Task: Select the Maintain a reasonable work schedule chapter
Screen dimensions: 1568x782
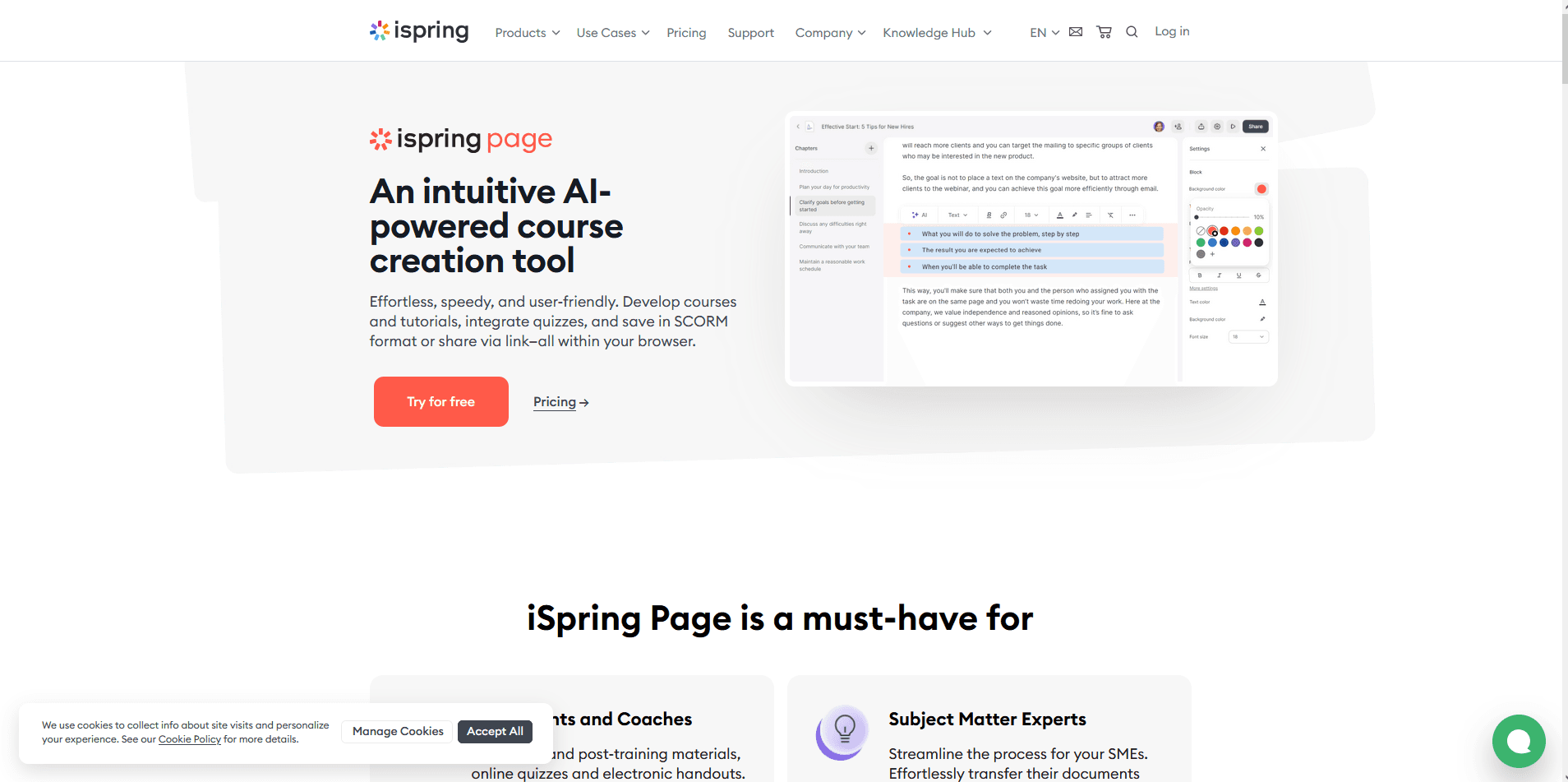Action: [832, 265]
